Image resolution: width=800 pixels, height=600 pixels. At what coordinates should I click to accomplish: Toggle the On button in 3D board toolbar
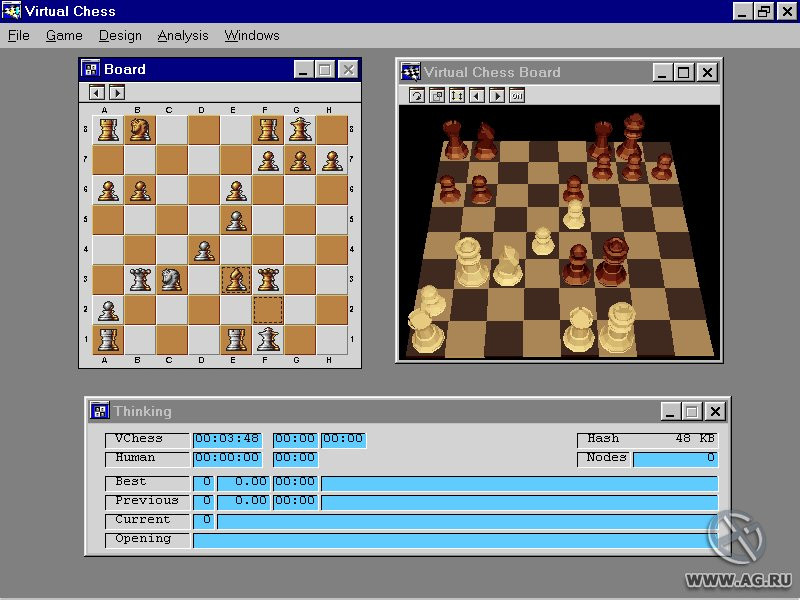pos(517,95)
